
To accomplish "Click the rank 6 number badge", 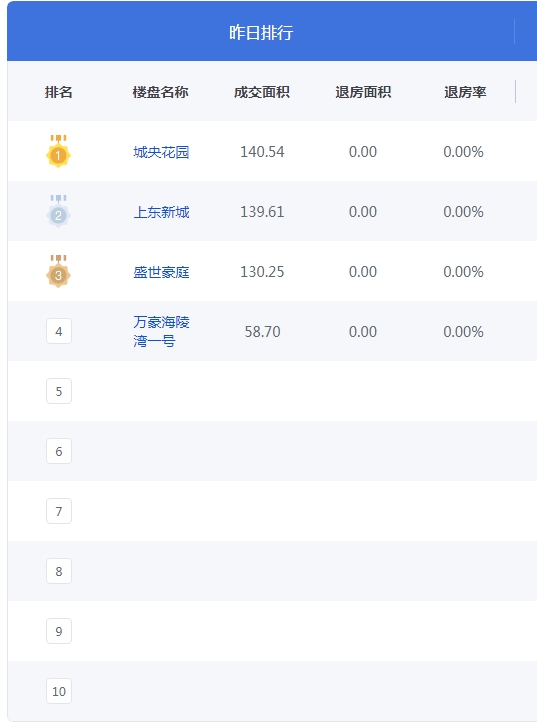I will click(59, 451).
